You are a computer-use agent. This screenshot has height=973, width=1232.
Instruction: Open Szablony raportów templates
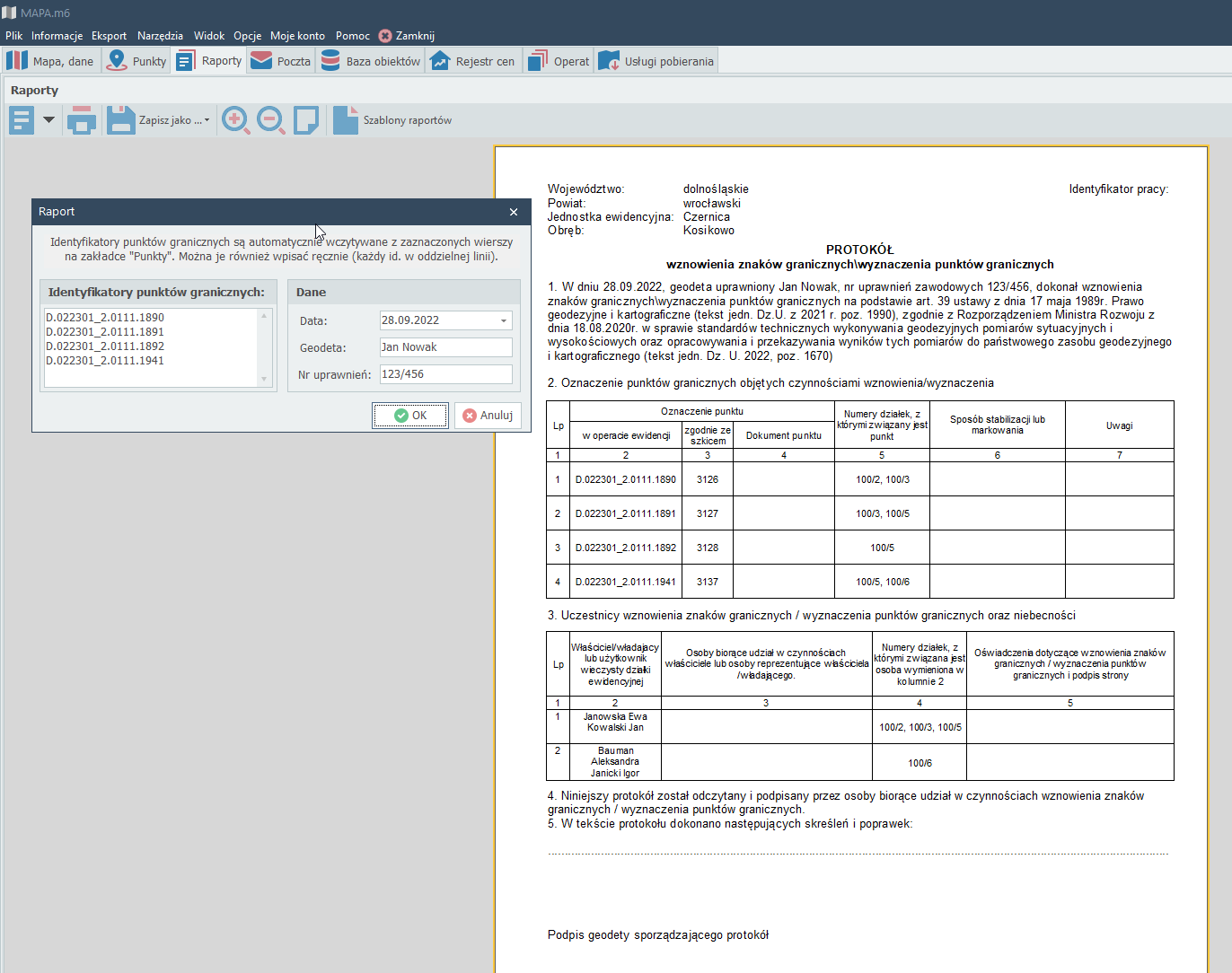click(392, 120)
